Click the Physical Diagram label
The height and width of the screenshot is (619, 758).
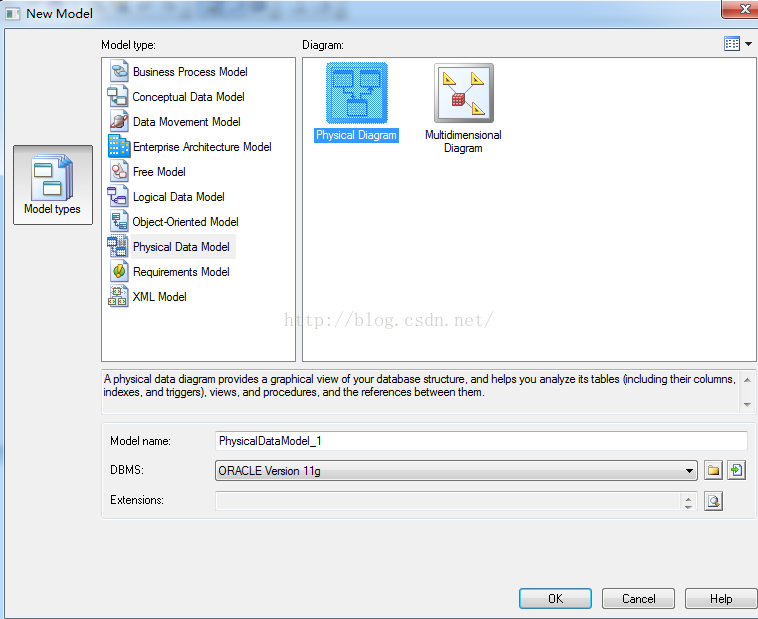[356, 135]
